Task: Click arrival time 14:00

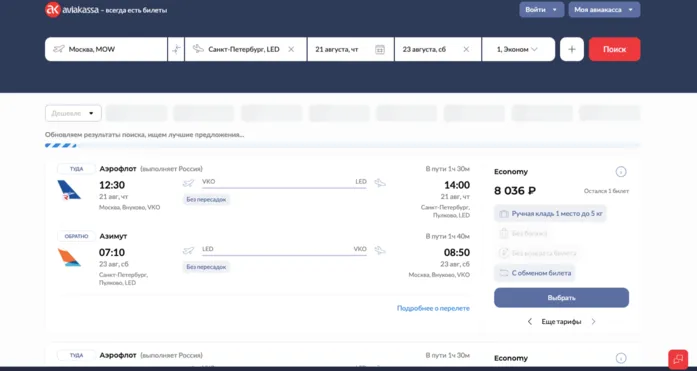Action: tap(457, 185)
